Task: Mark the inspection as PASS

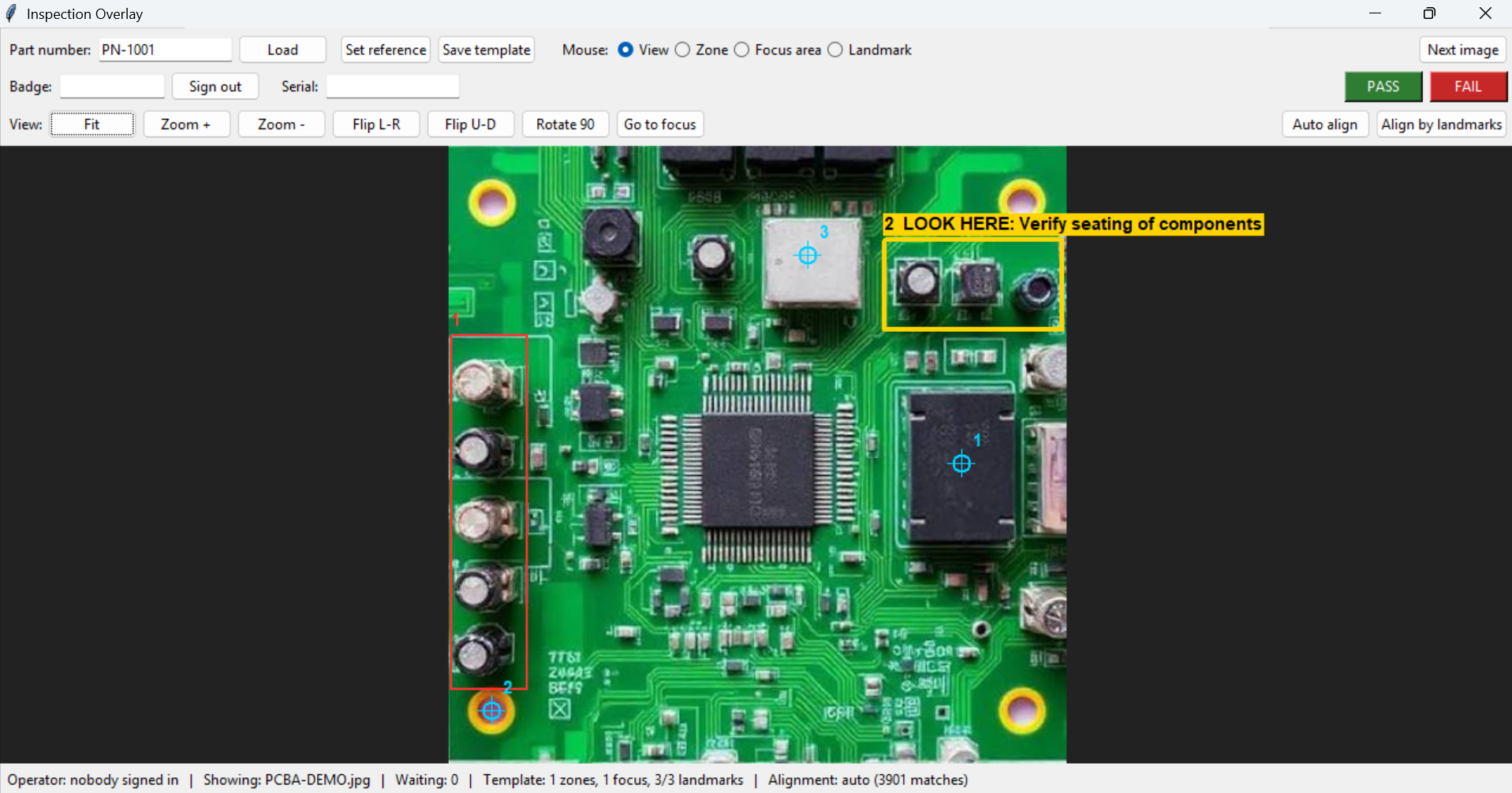Action: point(1383,87)
